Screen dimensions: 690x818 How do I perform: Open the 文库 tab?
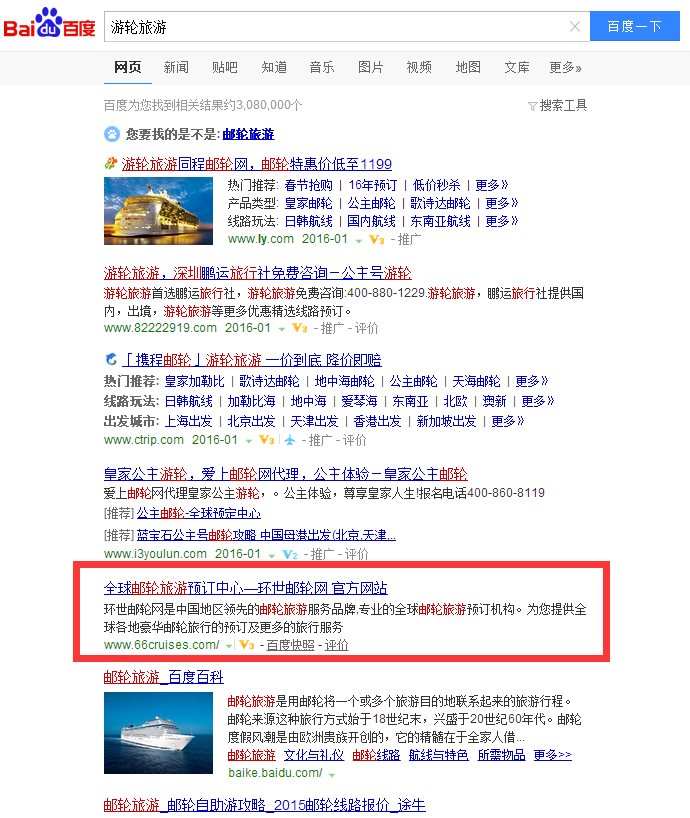pos(517,67)
